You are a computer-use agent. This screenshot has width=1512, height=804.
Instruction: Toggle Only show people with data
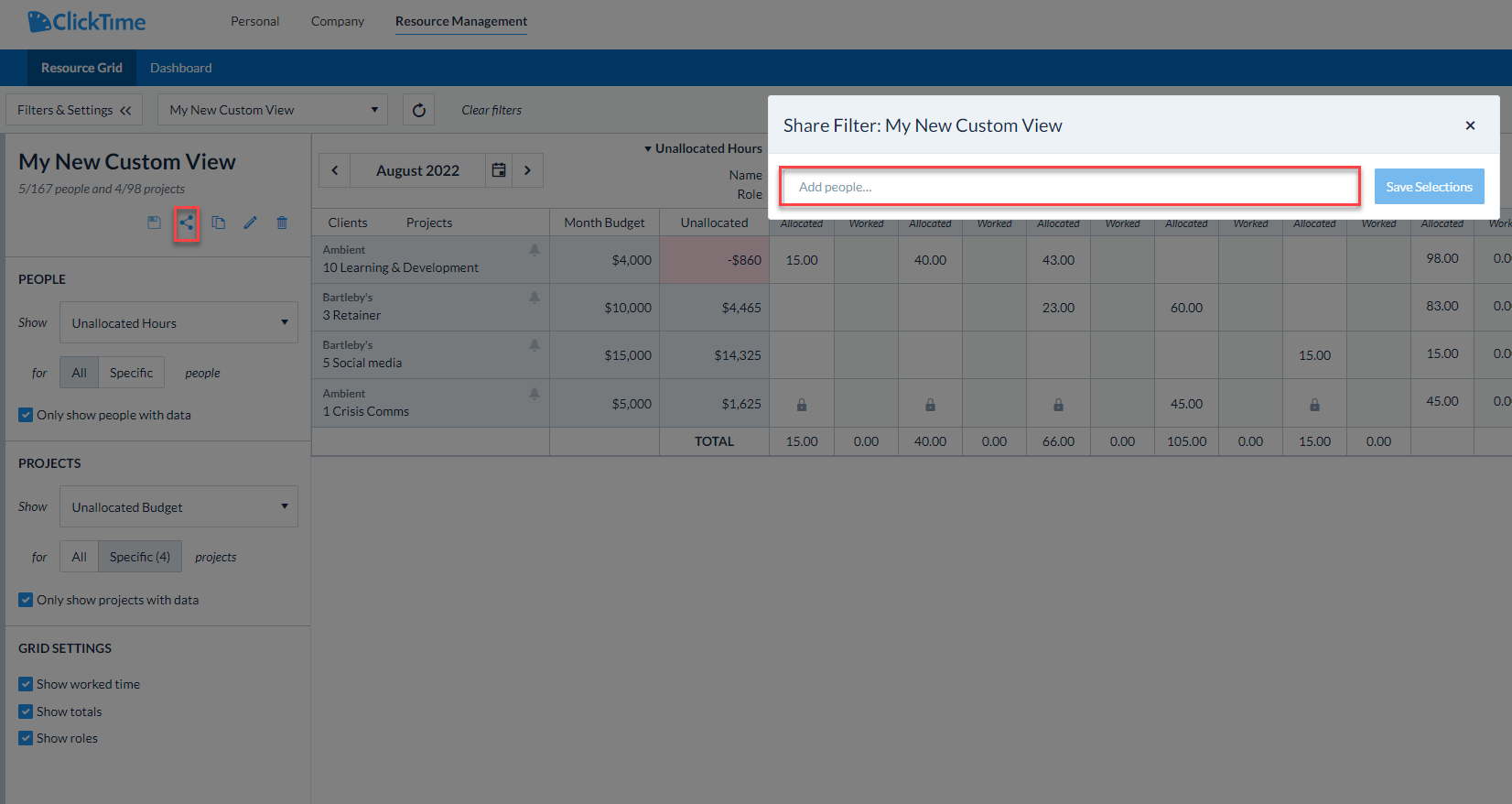click(26, 415)
